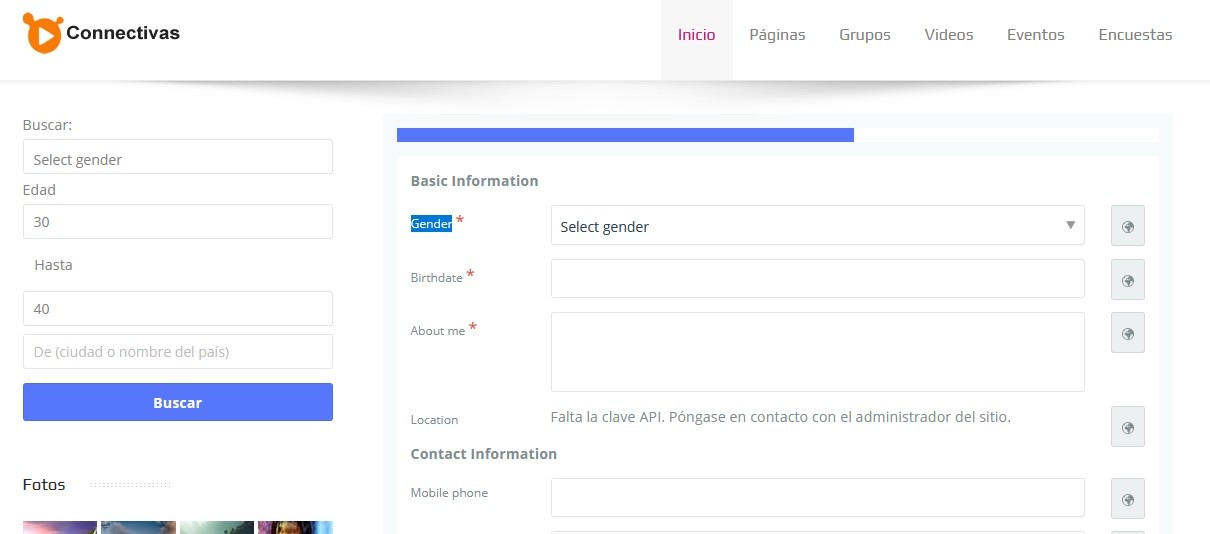Open the sidebar search 'Select gender' dropdown
The width and height of the screenshot is (1210, 534).
[x=178, y=158]
